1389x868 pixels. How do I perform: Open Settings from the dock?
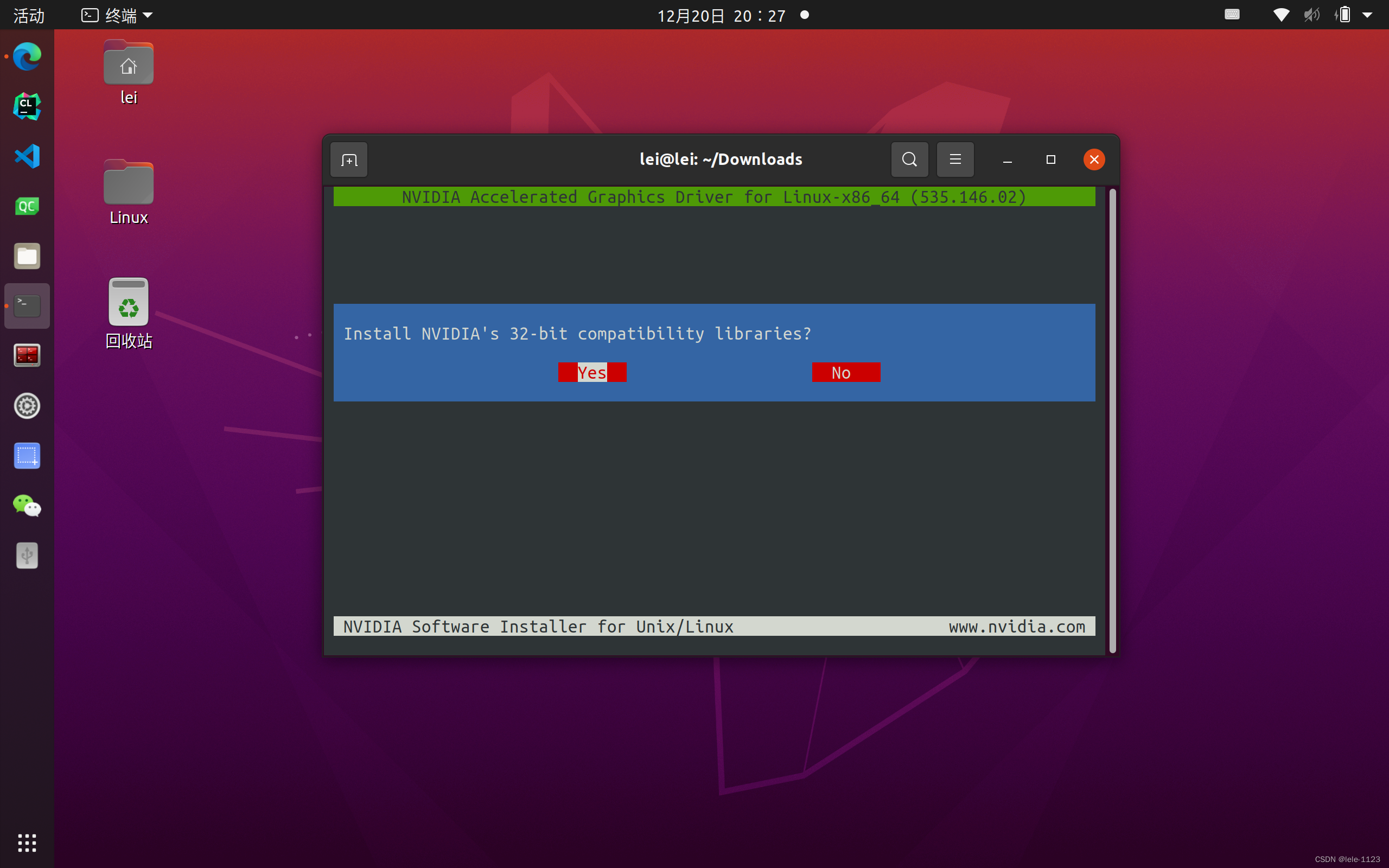(27, 406)
